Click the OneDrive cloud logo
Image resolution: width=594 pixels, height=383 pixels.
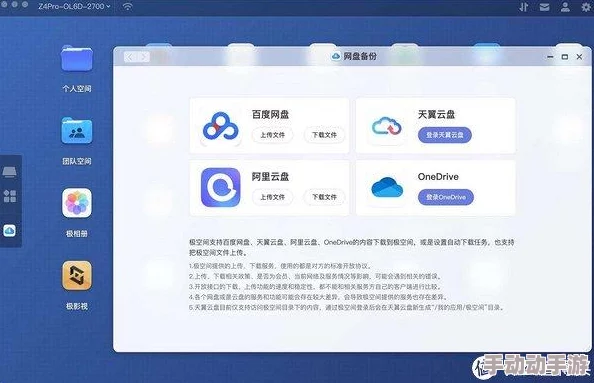pos(387,187)
